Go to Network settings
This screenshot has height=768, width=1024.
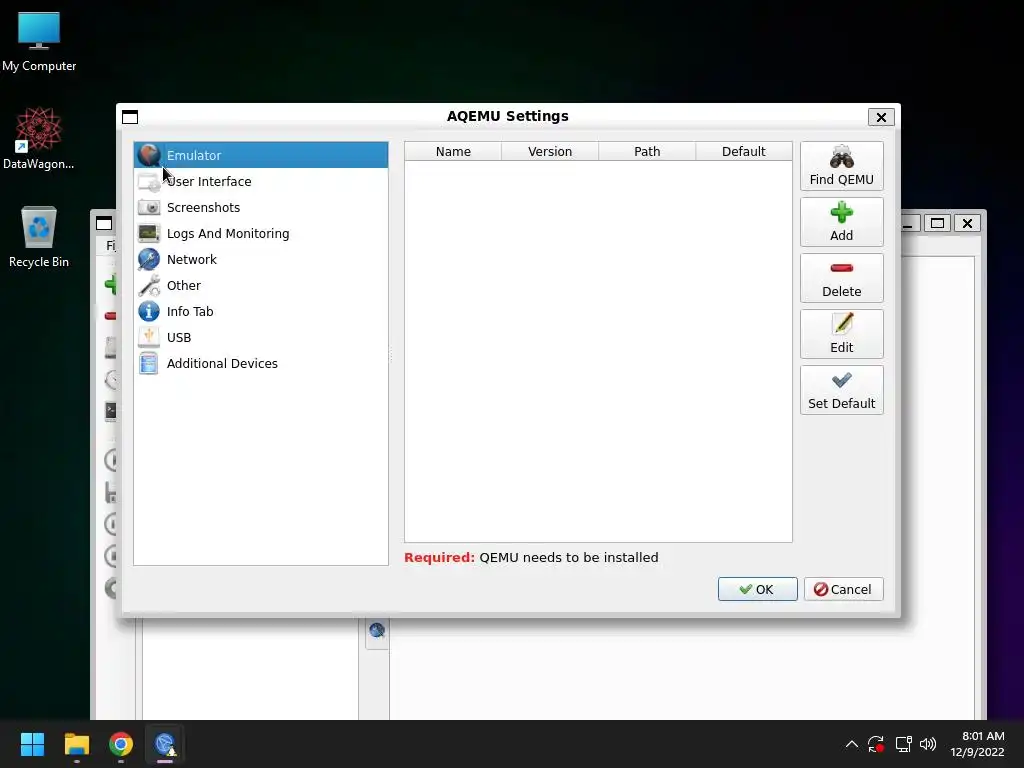click(x=261, y=260)
